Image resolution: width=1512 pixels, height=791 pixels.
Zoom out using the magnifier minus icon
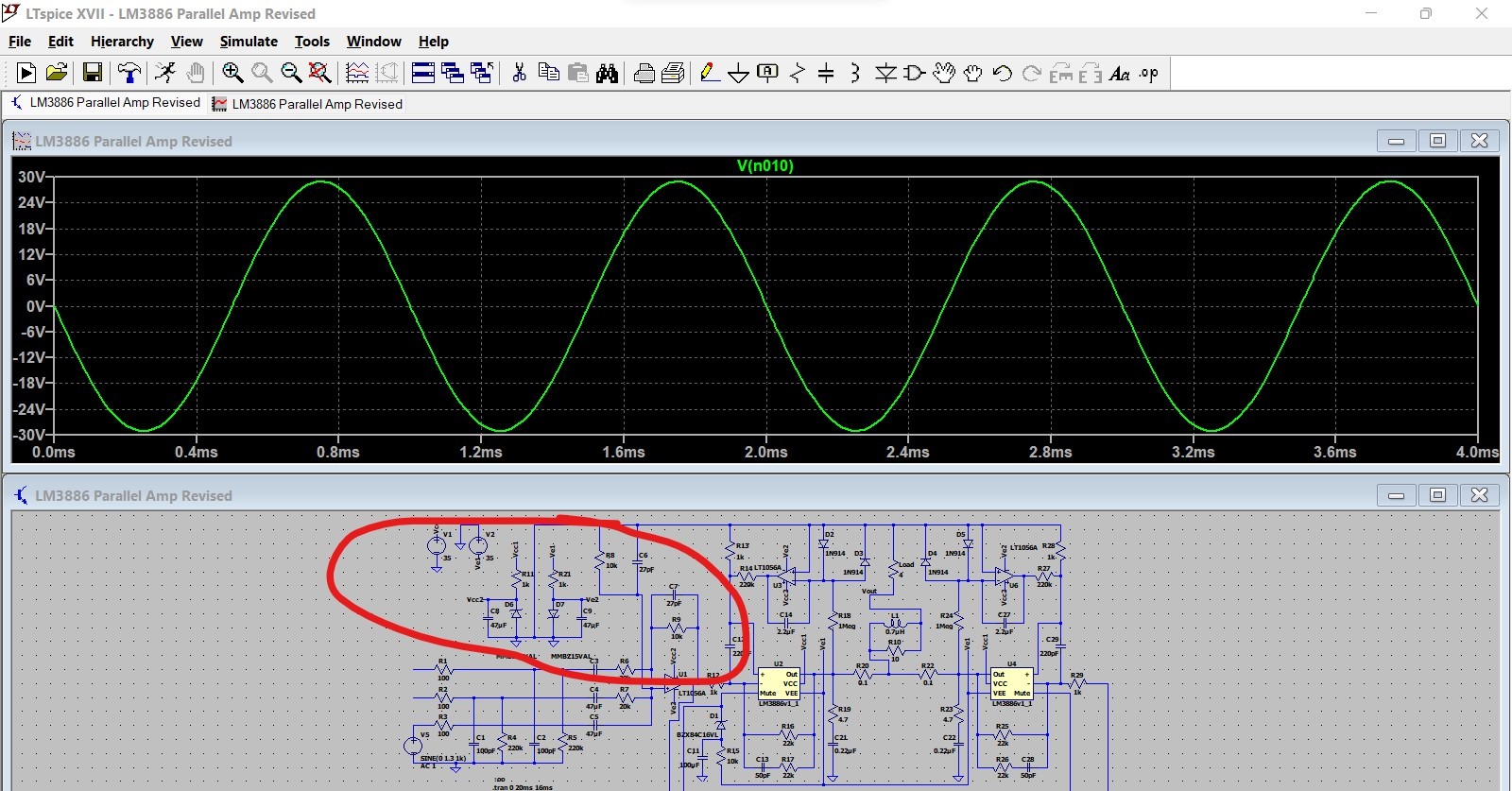pos(291,73)
